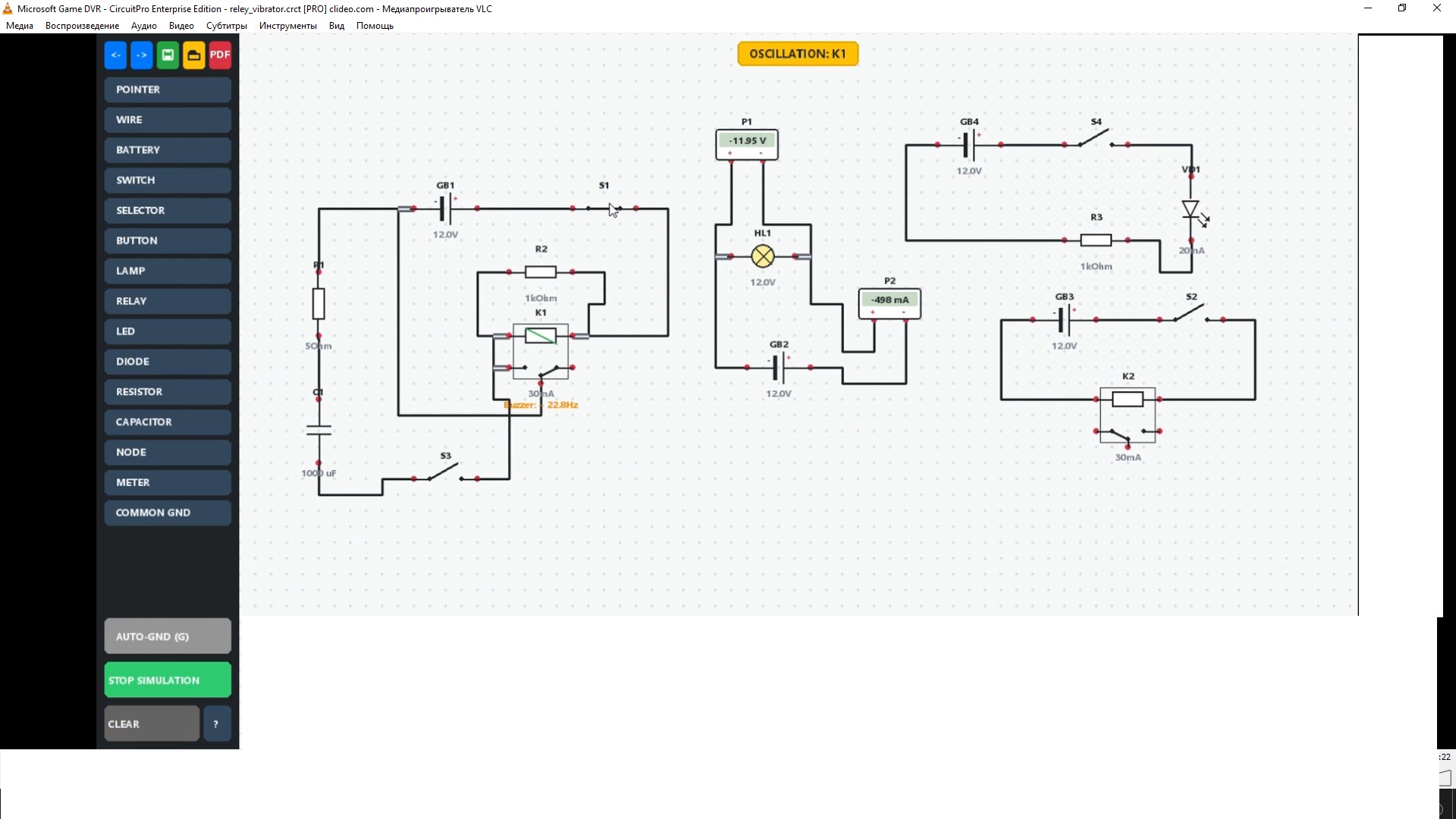Toggle switch S1 in the circuit
Viewport: 1456px width, 819px height.
pos(604,207)
